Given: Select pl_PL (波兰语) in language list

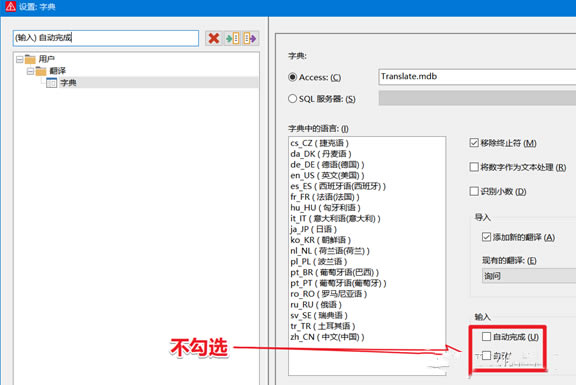Looking at the screenshot, I should [x=318, y=262].
